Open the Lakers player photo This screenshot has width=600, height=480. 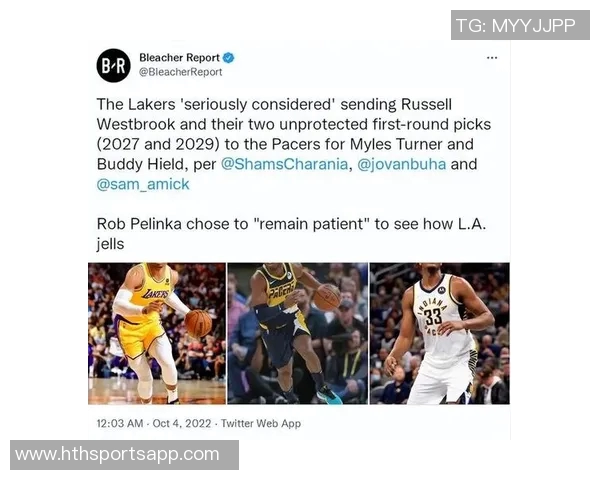[157, 333]
